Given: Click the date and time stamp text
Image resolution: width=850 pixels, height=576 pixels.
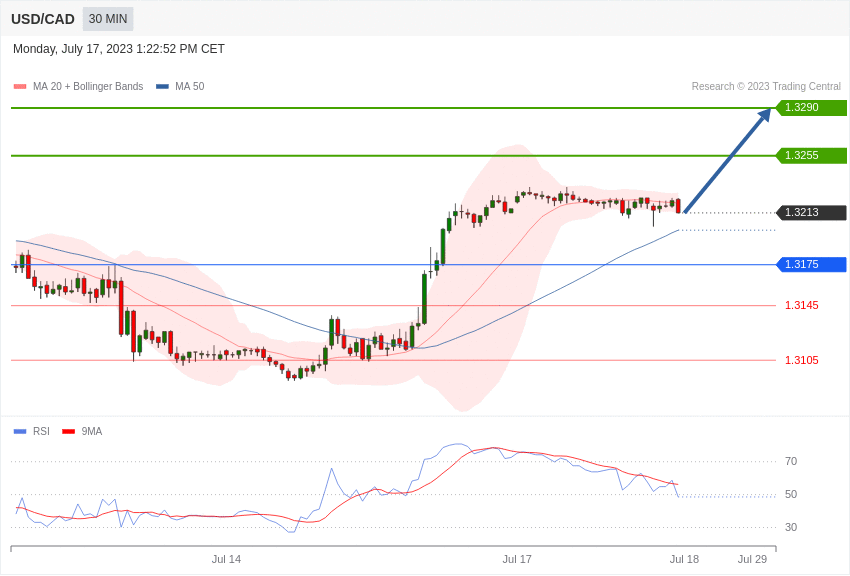Looking at the screenshot, I should pyautogui.click(x=119, y=49).
